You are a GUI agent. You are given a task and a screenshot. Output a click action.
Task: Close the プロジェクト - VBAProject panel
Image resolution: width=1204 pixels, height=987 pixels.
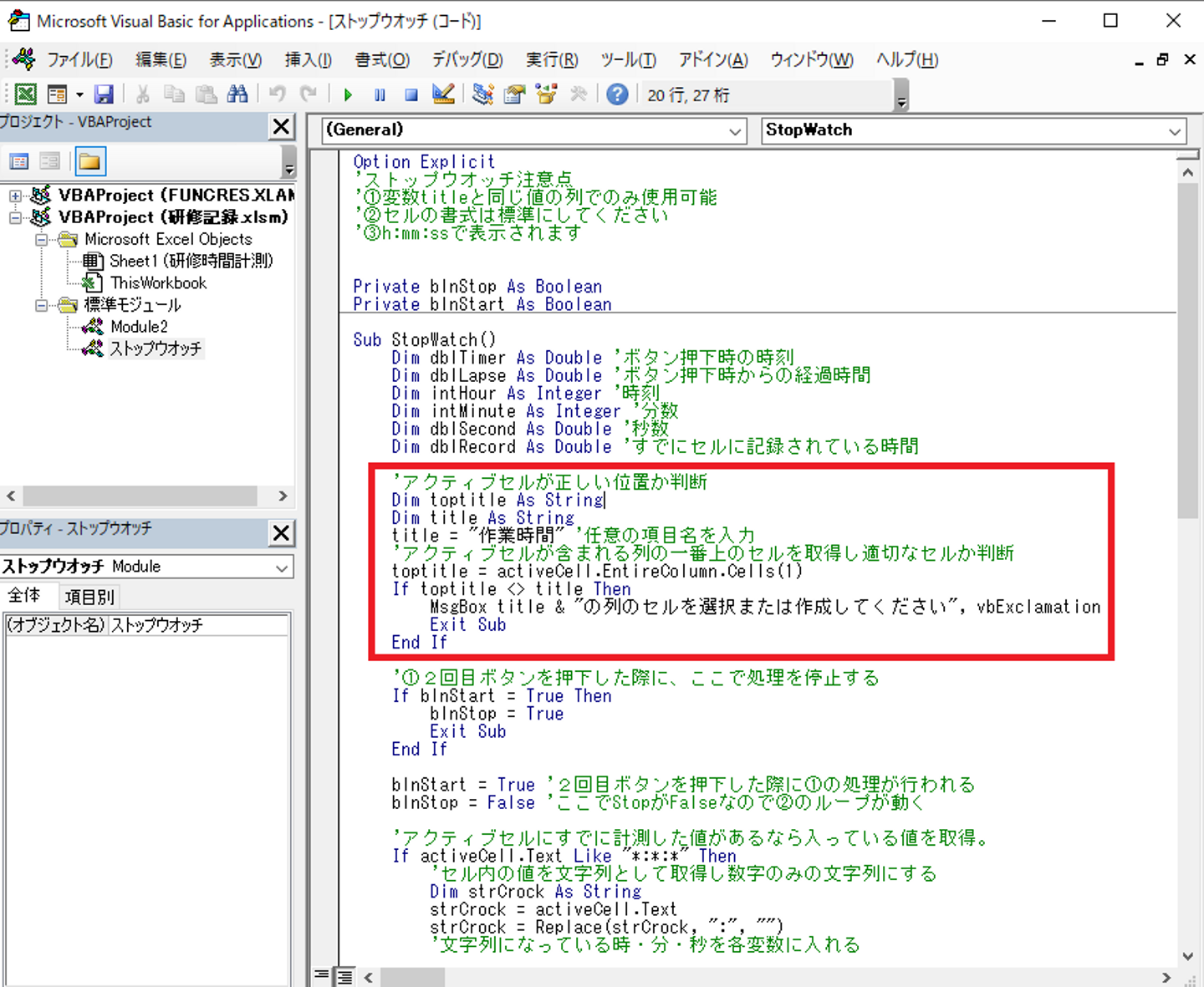(282, 127)
